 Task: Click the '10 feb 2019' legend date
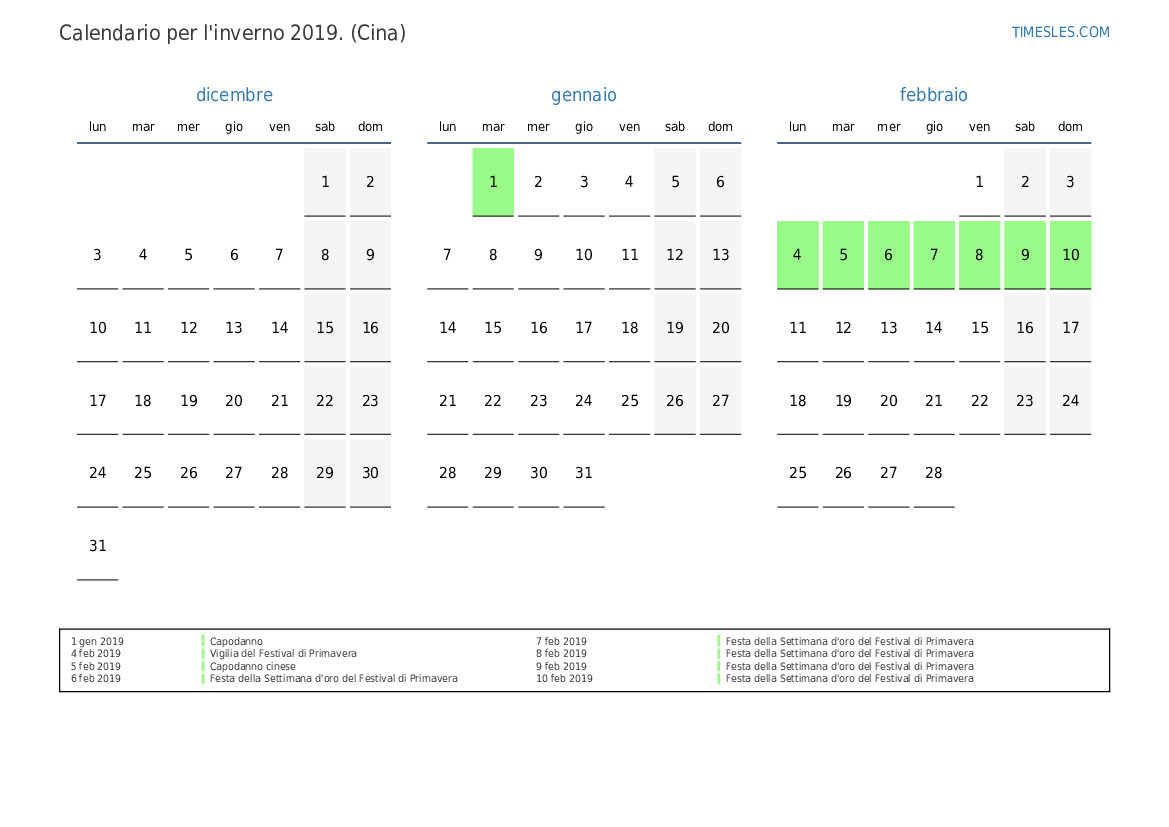pos(564,679)
